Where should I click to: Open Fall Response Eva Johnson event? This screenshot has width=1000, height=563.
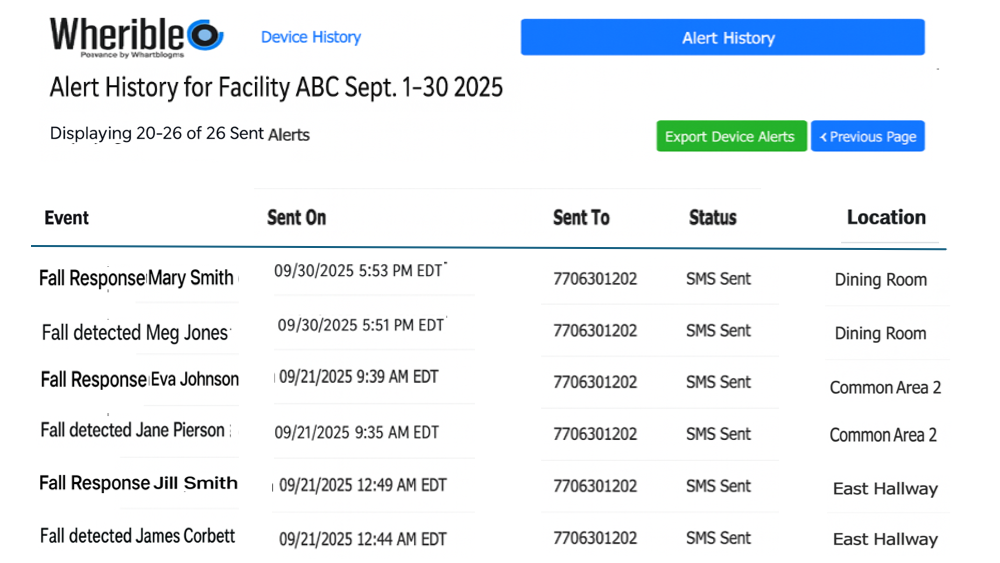140,379
